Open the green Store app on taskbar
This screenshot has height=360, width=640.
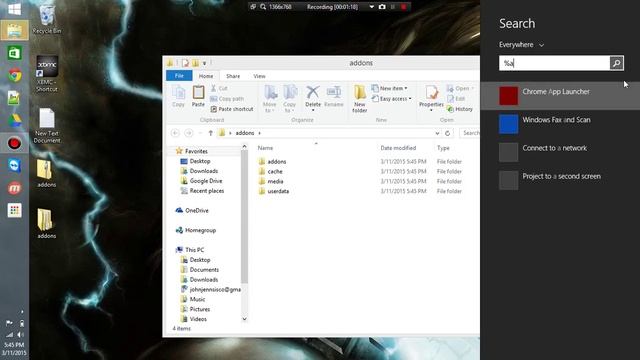point(15,53)
